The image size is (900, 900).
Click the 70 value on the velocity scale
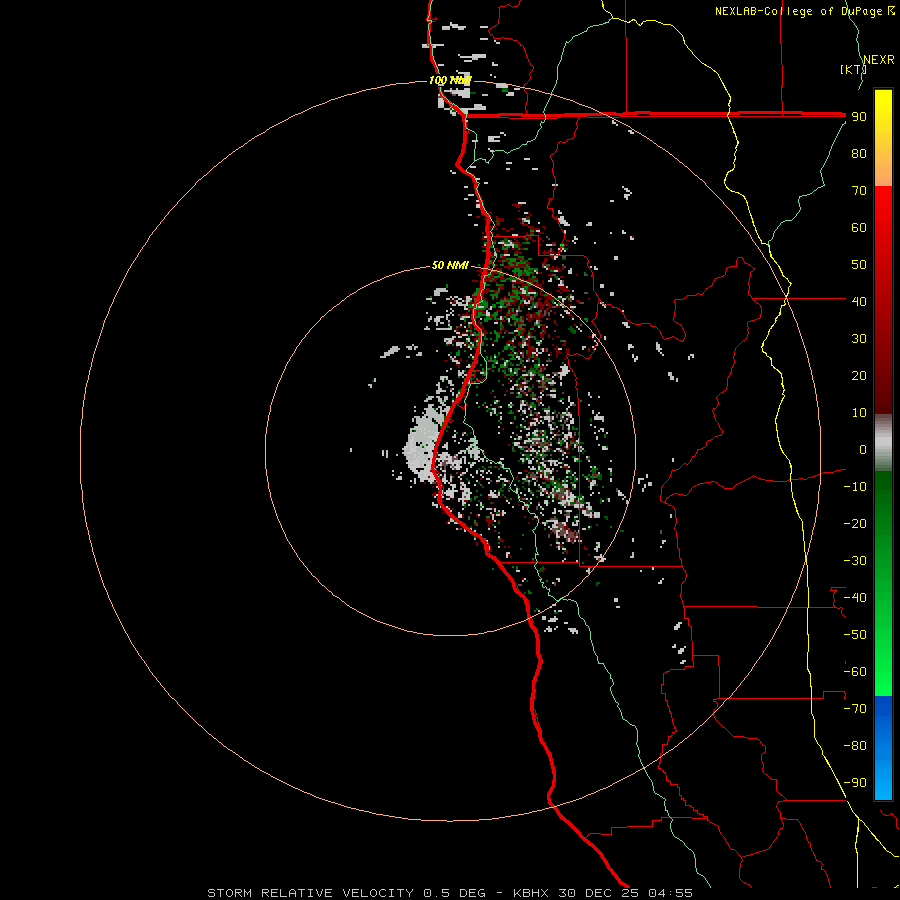click(x=859, y=191)
